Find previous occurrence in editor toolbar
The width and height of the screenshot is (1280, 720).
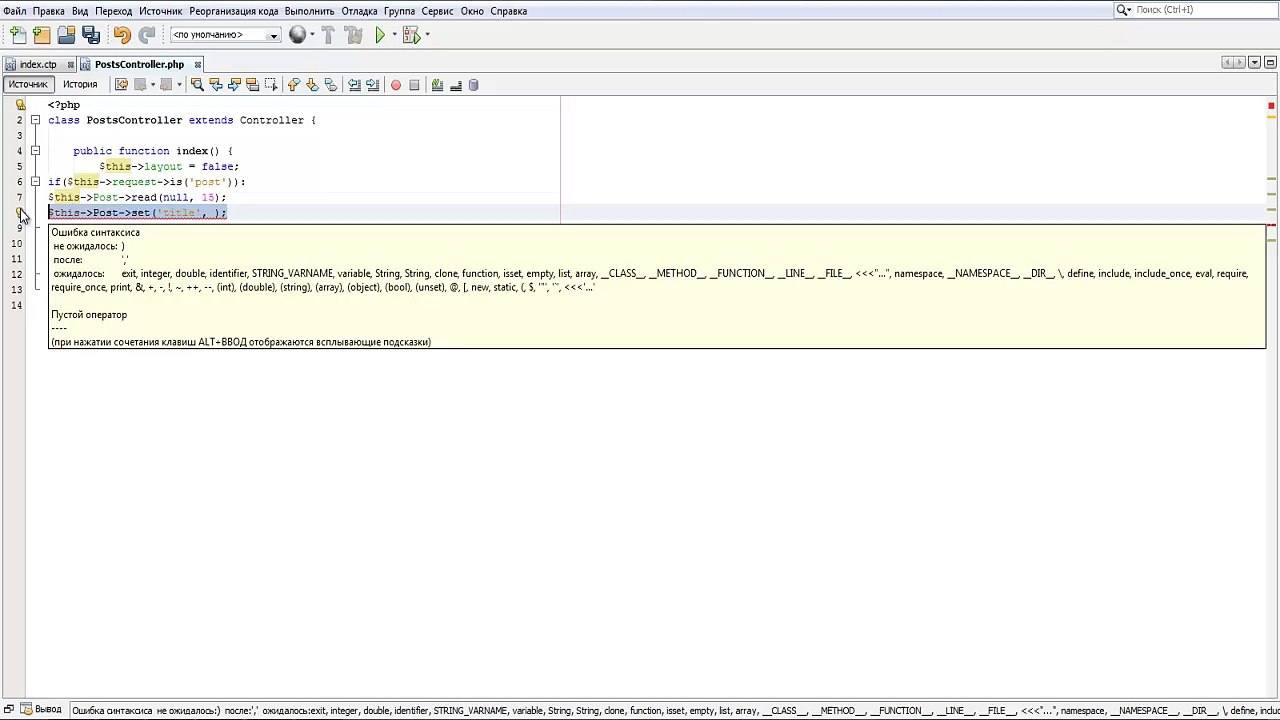tap(215, 85)
